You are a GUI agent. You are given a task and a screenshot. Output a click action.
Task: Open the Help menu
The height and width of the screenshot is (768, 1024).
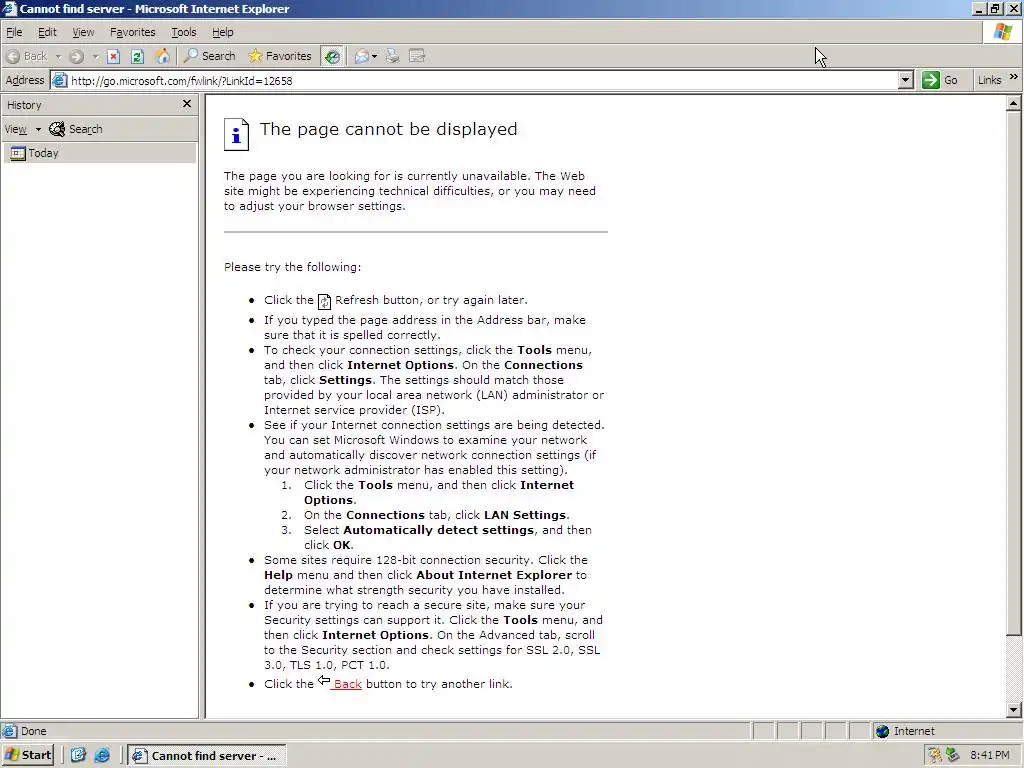223,32
